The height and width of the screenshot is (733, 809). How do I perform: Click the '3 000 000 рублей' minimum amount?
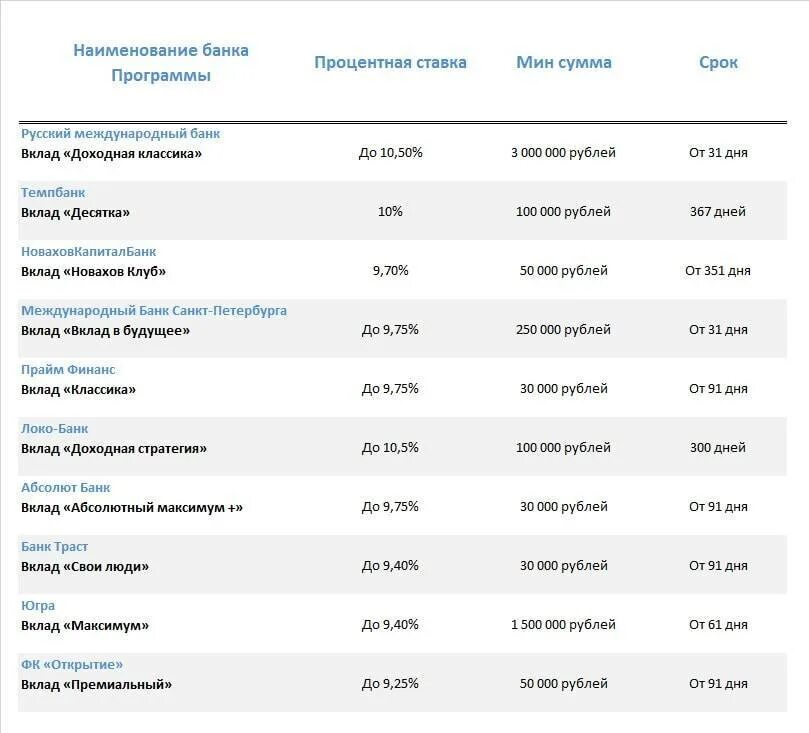tap(563, 153)
